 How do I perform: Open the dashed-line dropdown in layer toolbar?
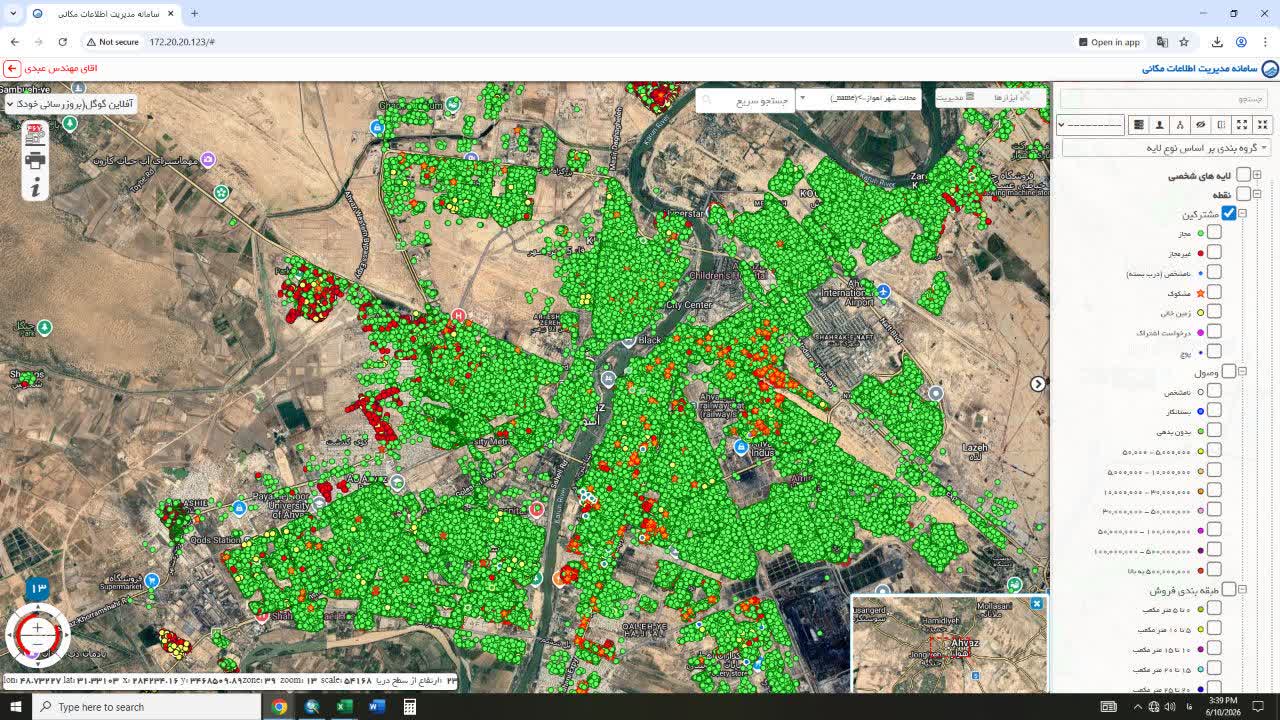click(1091, 125)
